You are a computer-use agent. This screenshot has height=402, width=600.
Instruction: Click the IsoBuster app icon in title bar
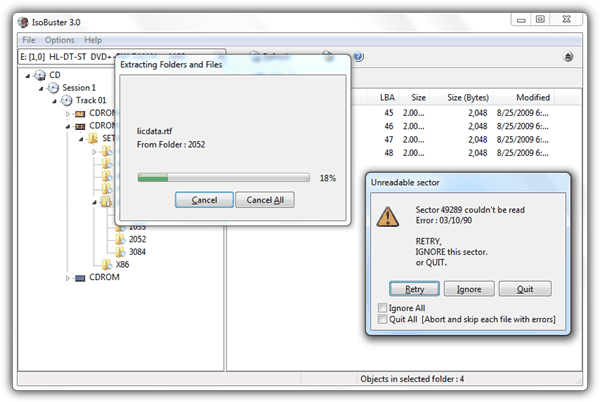point(23,22)
